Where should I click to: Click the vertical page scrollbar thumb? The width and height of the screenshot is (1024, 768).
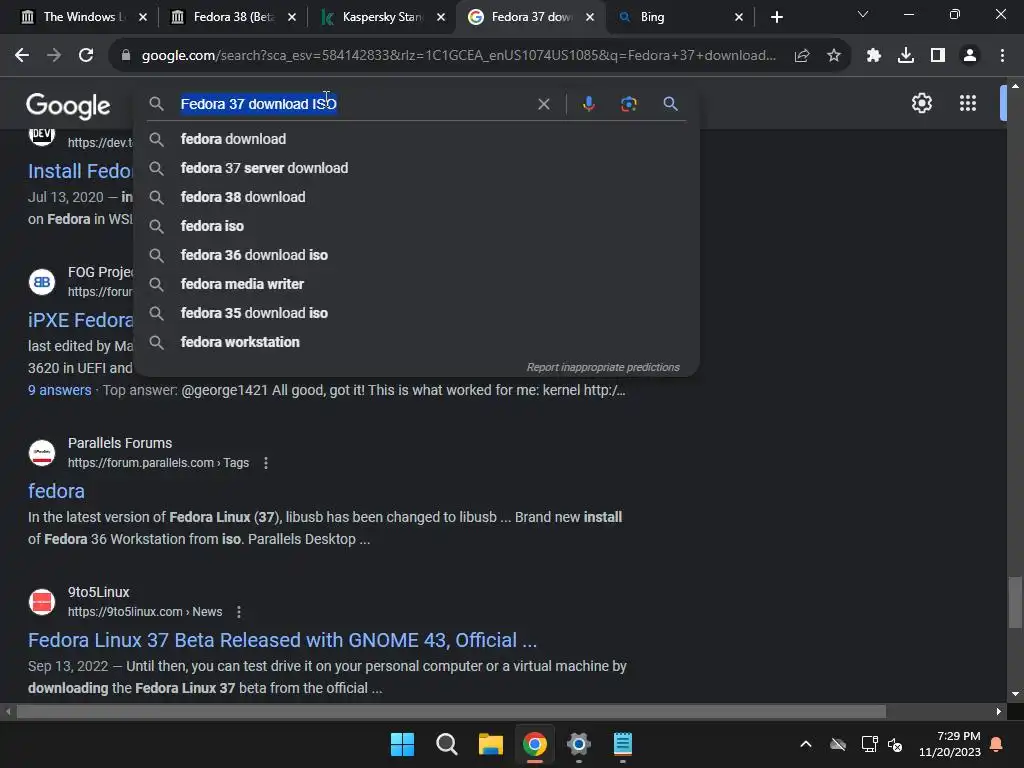click(x=1014, y=601)
